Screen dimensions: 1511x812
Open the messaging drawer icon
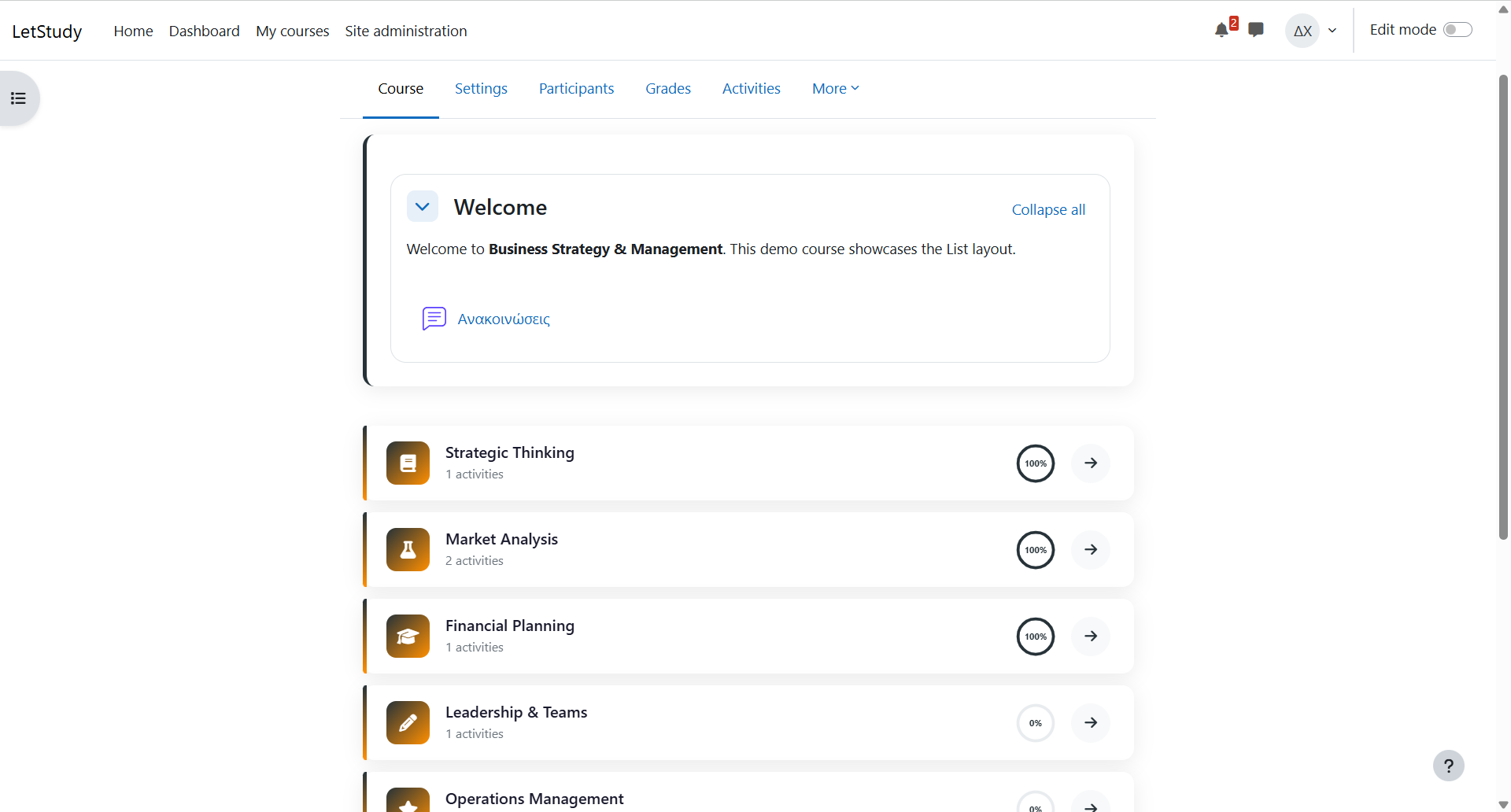[1255, 29]
